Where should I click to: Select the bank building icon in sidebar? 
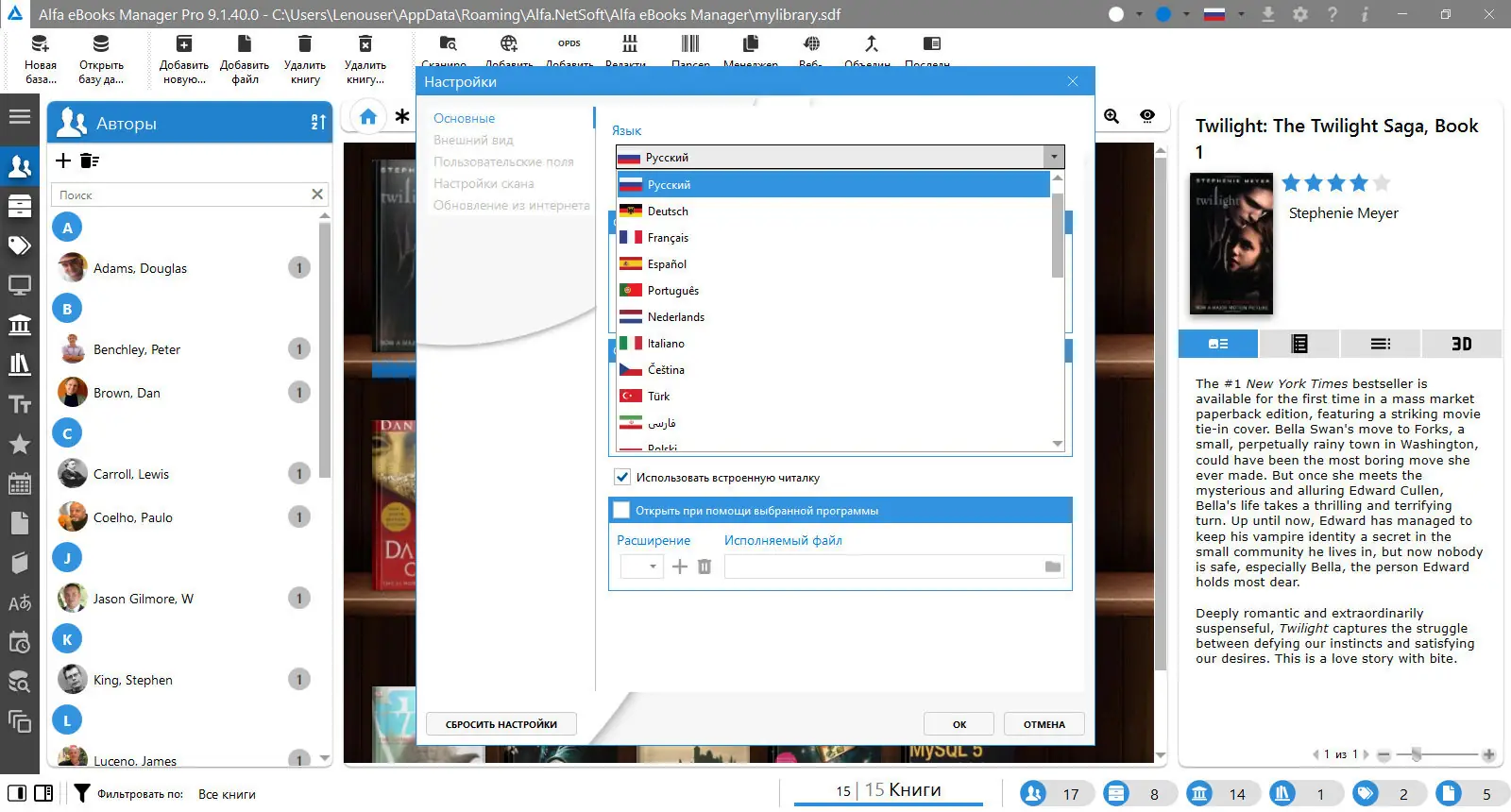(20, 325)
